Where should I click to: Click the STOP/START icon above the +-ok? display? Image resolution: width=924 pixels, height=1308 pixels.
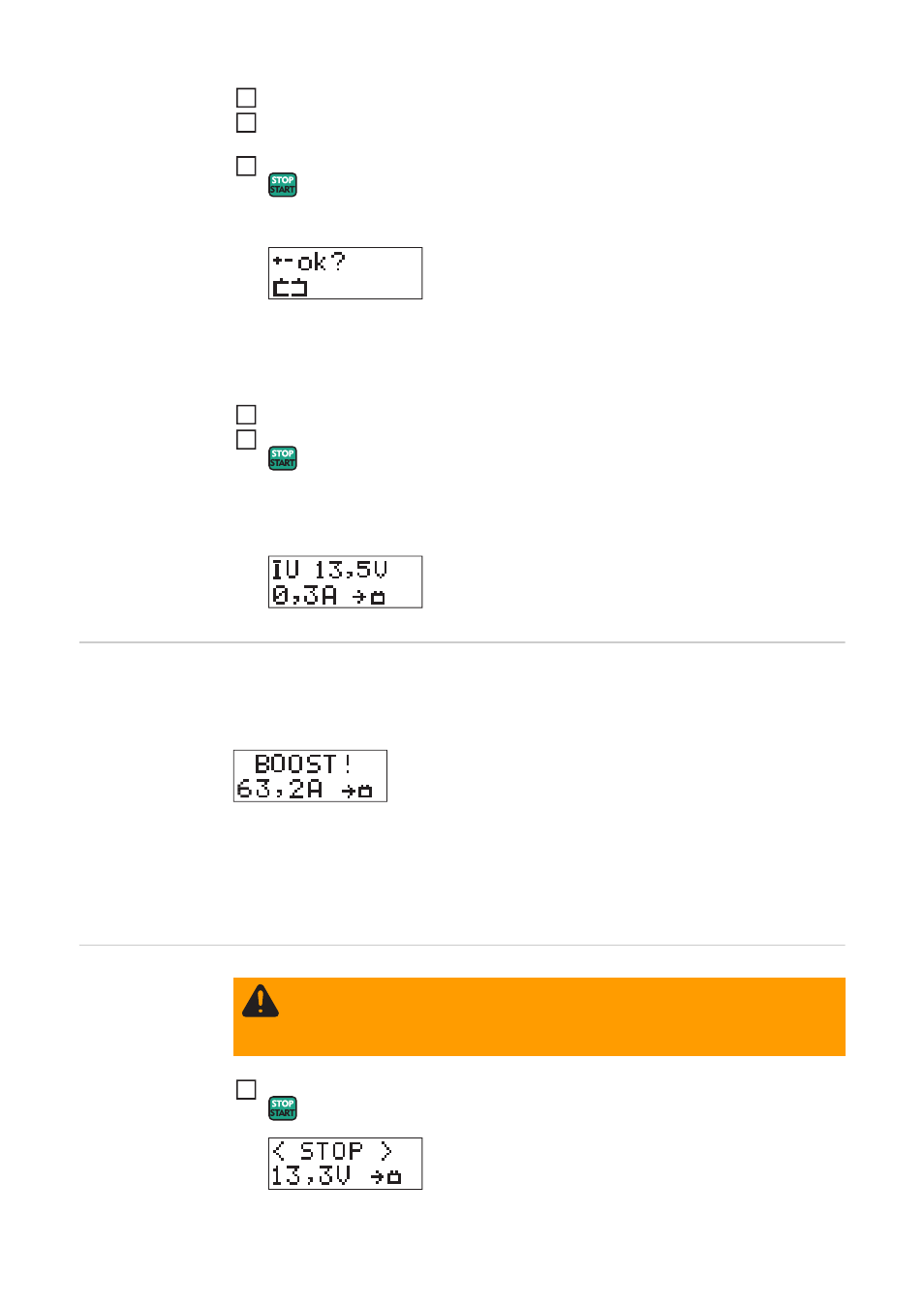(x=283, y=185)
